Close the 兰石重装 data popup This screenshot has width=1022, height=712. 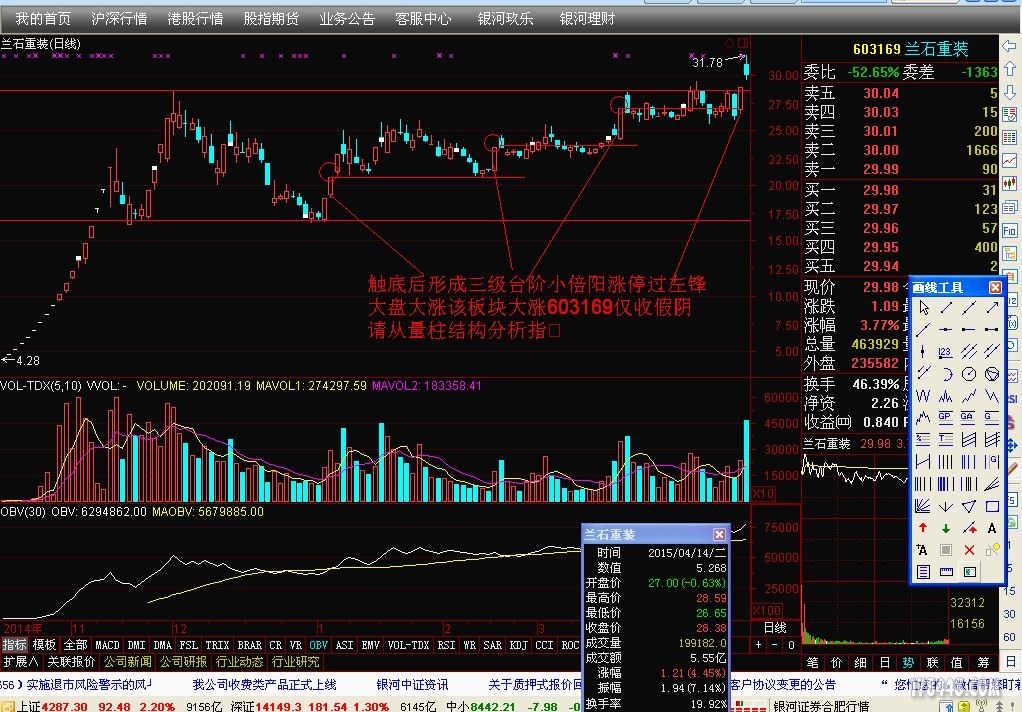pyautogui.click(x=719, y=535)
